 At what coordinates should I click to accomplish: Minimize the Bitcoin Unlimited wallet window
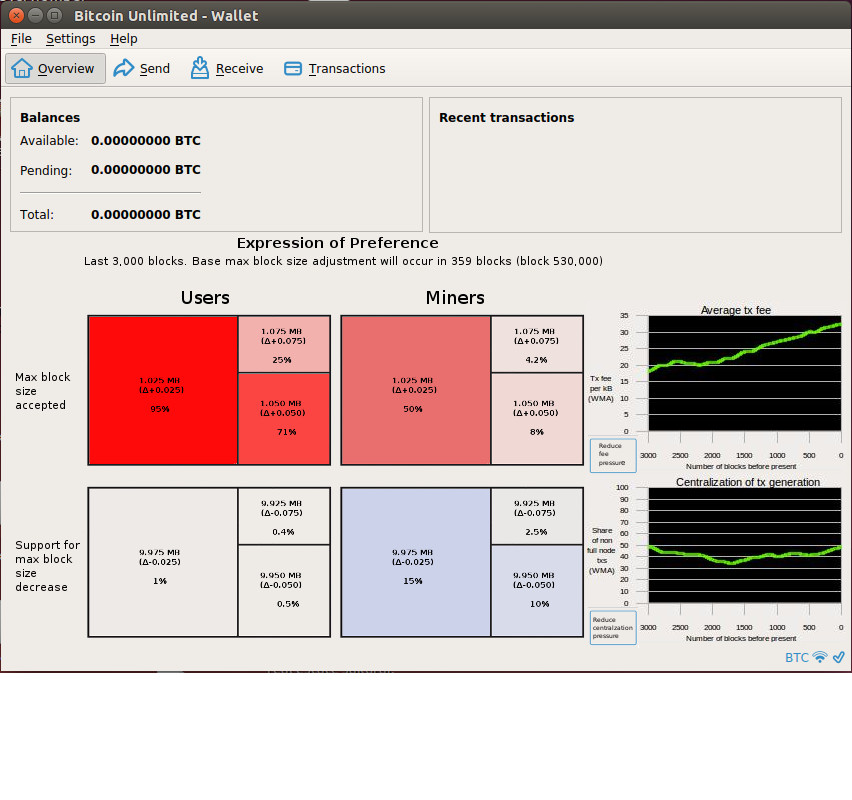(x=36, y=15)
